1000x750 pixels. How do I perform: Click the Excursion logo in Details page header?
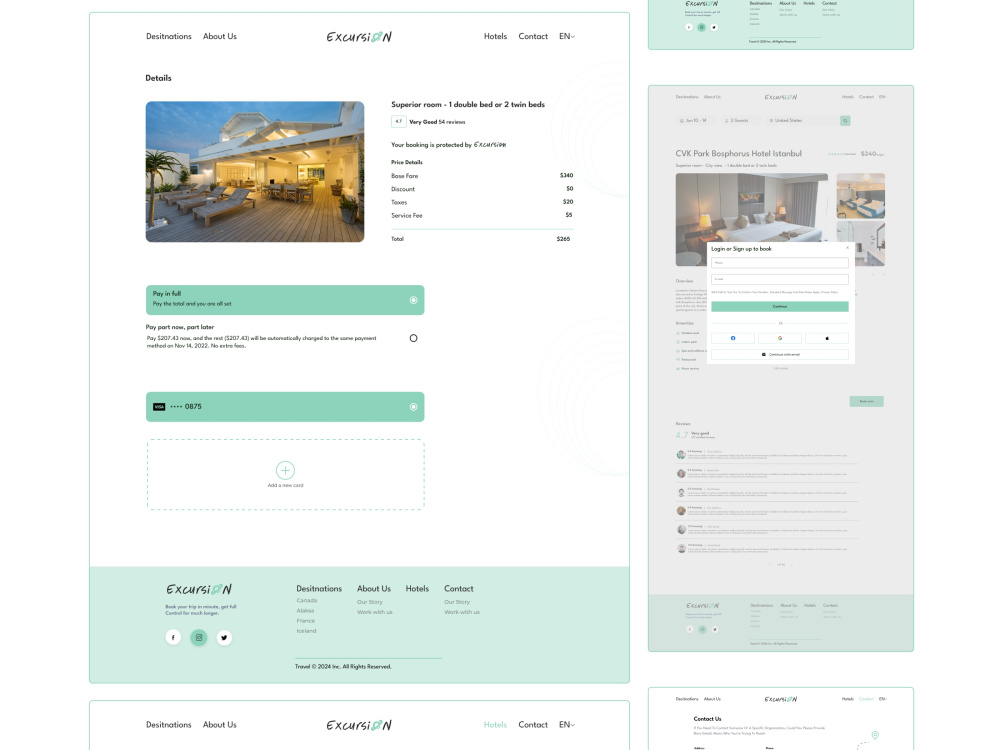click(359, 37)
